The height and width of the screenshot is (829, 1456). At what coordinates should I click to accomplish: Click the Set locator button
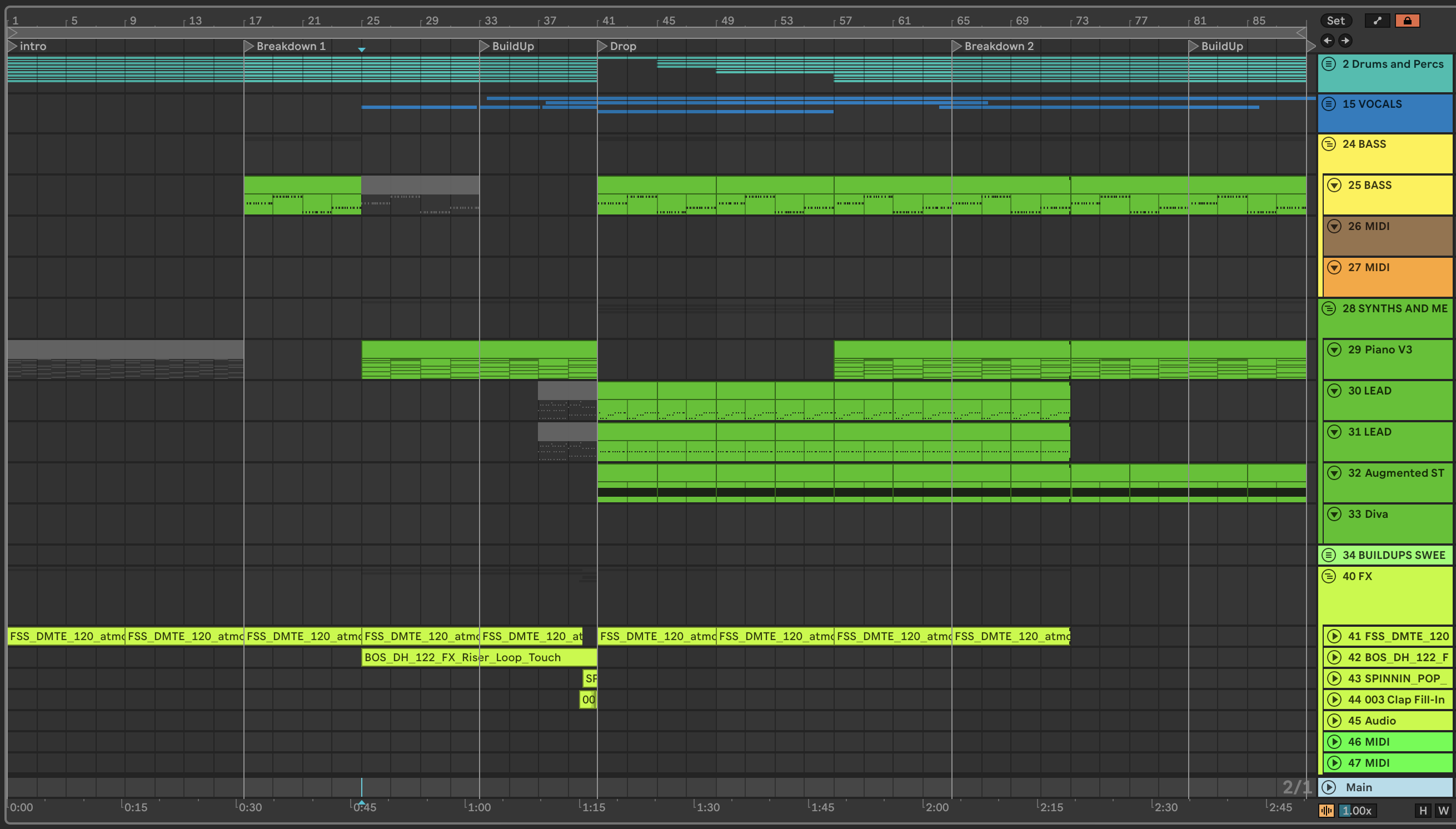[x=1335, y=21]
